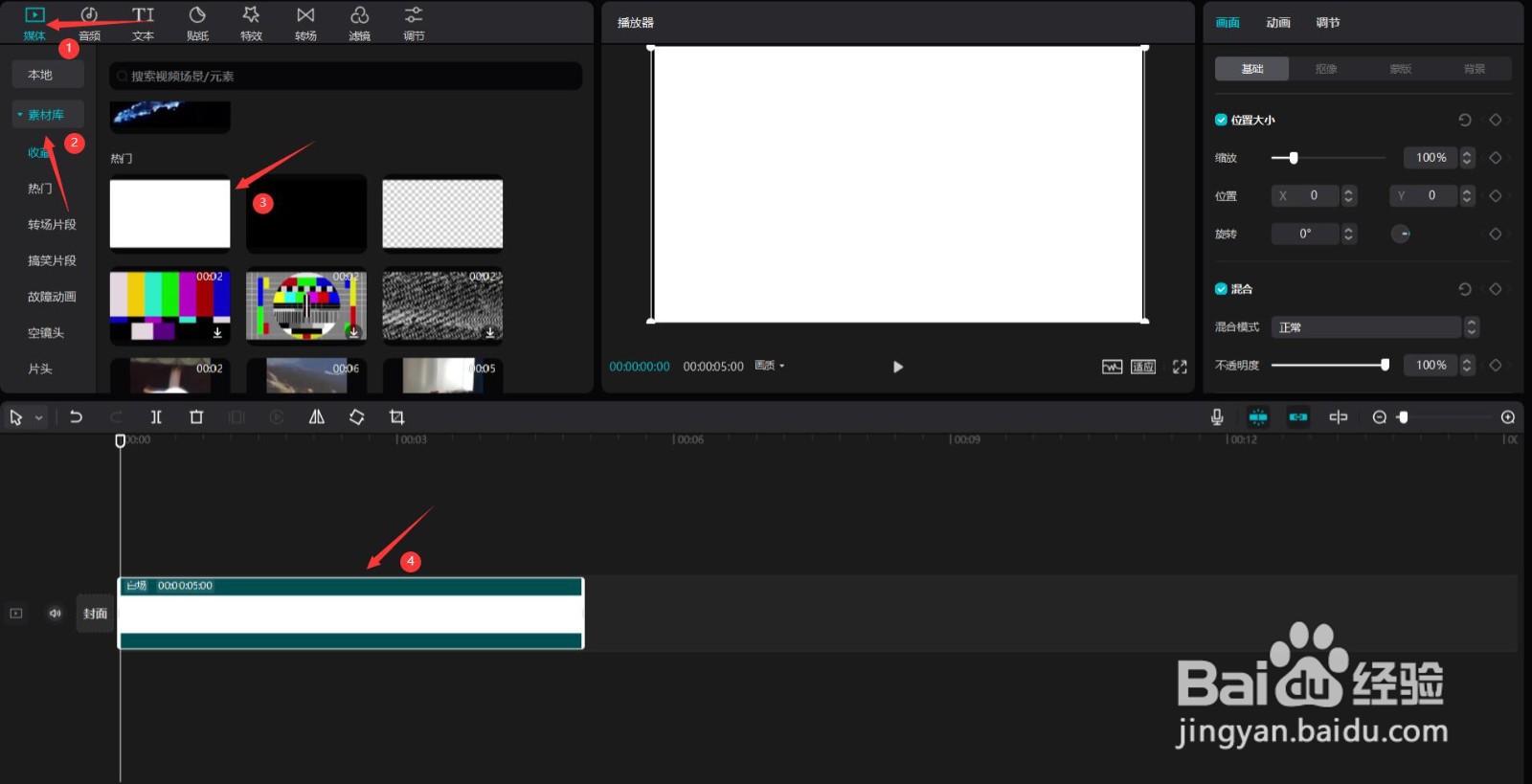
Task: Click the position Y value stepper
Action: click(x=1467, y=195)
